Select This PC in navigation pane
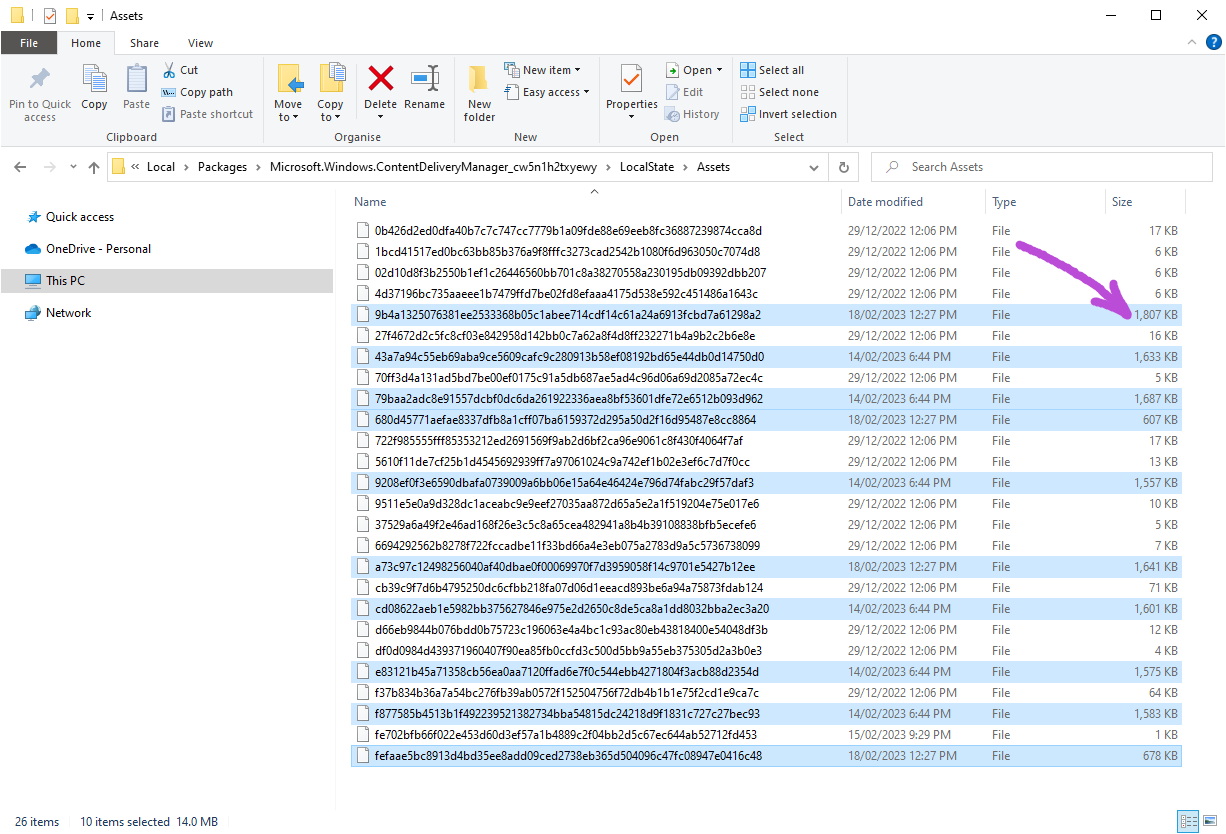1226x834 pixels. (x=65, y=281)
